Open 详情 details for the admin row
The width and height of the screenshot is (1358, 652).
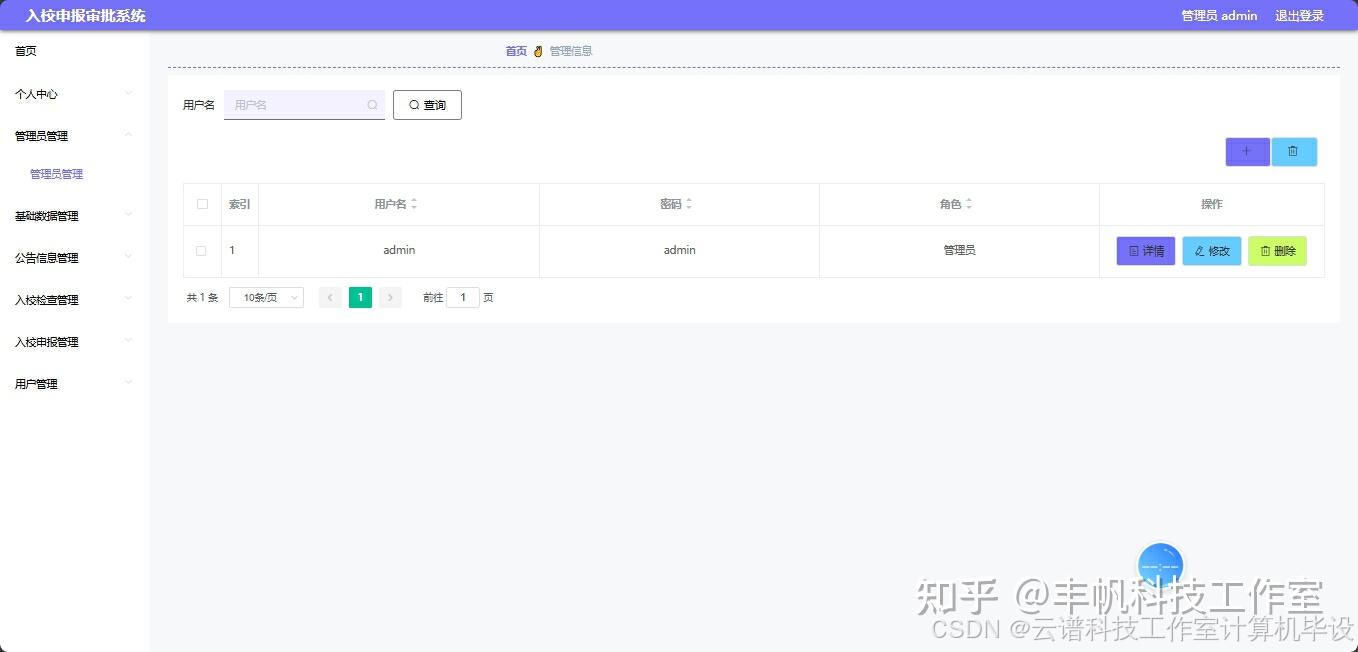pyautogui.click(x=1144, y=251)
